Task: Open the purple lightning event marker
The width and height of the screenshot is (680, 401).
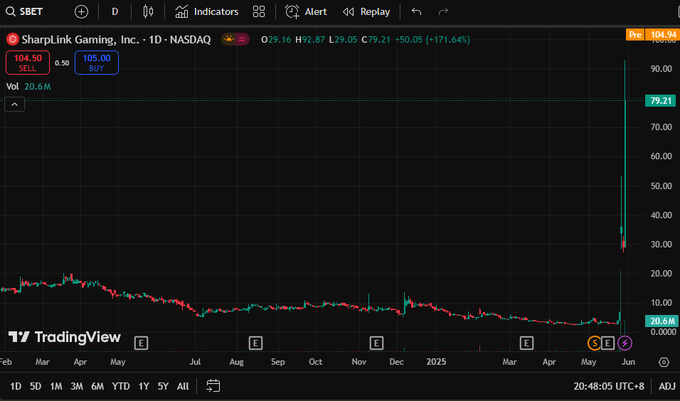Action: click(624, 343)
